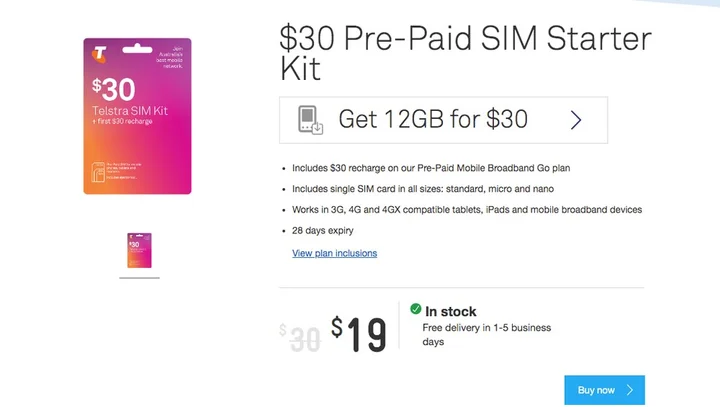Screen dimensions: 720x407
Task: Click the mobile device icon in the banner
Action: pyautogui.click(x=311, y=120)
